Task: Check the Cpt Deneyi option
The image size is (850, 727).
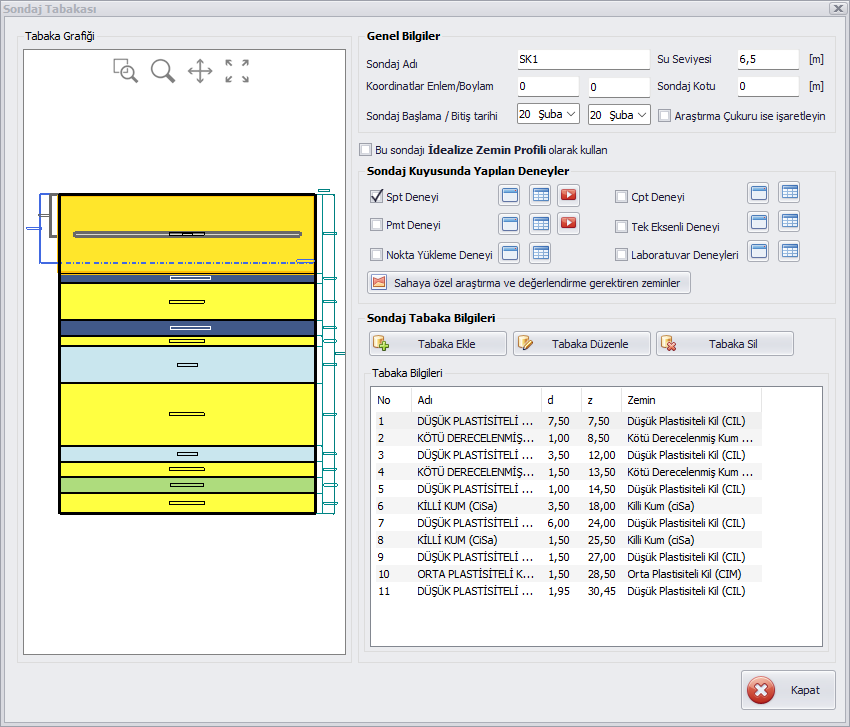Action: 621,197
